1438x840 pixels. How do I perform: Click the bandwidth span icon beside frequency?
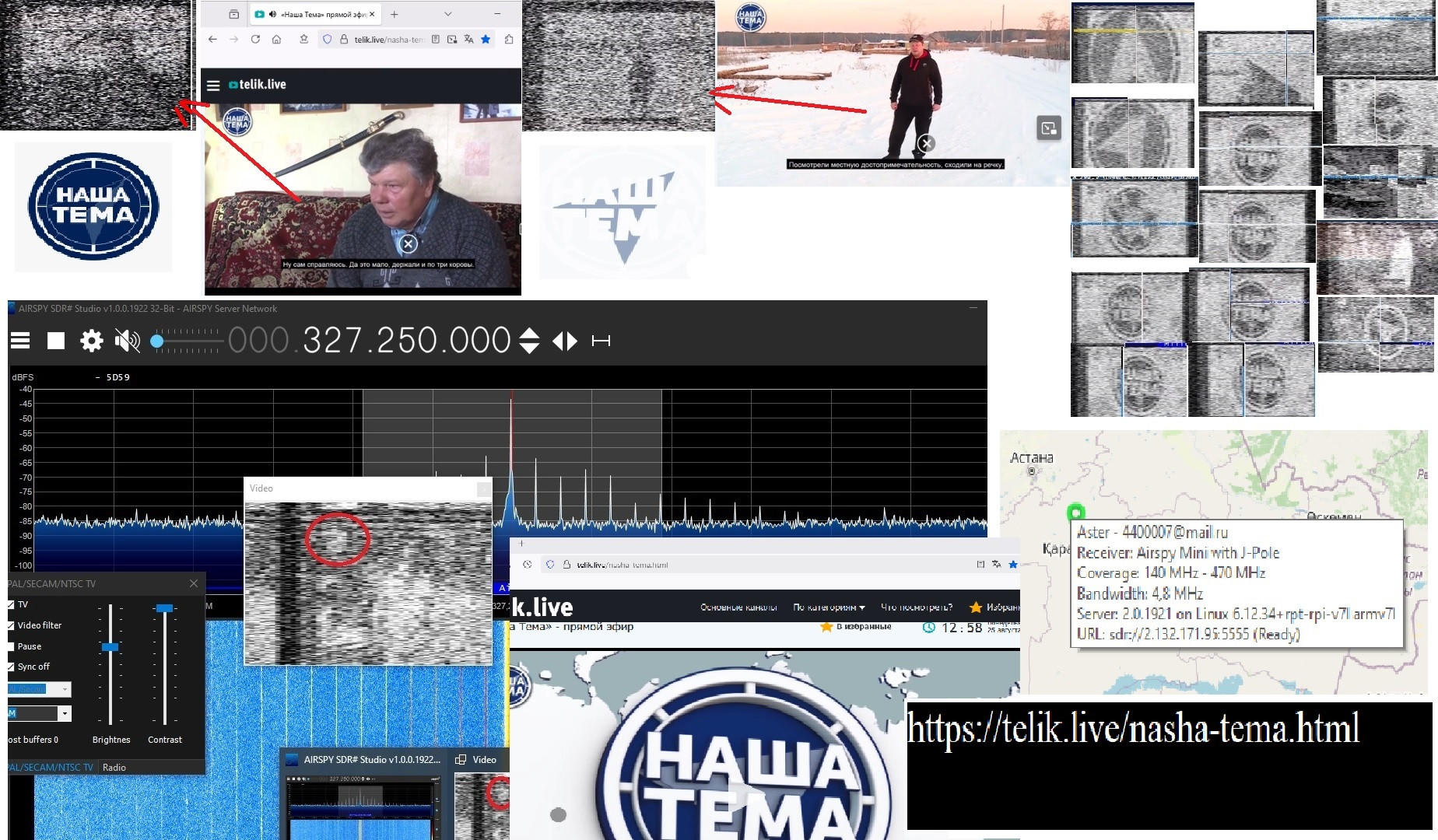[601, 341]
